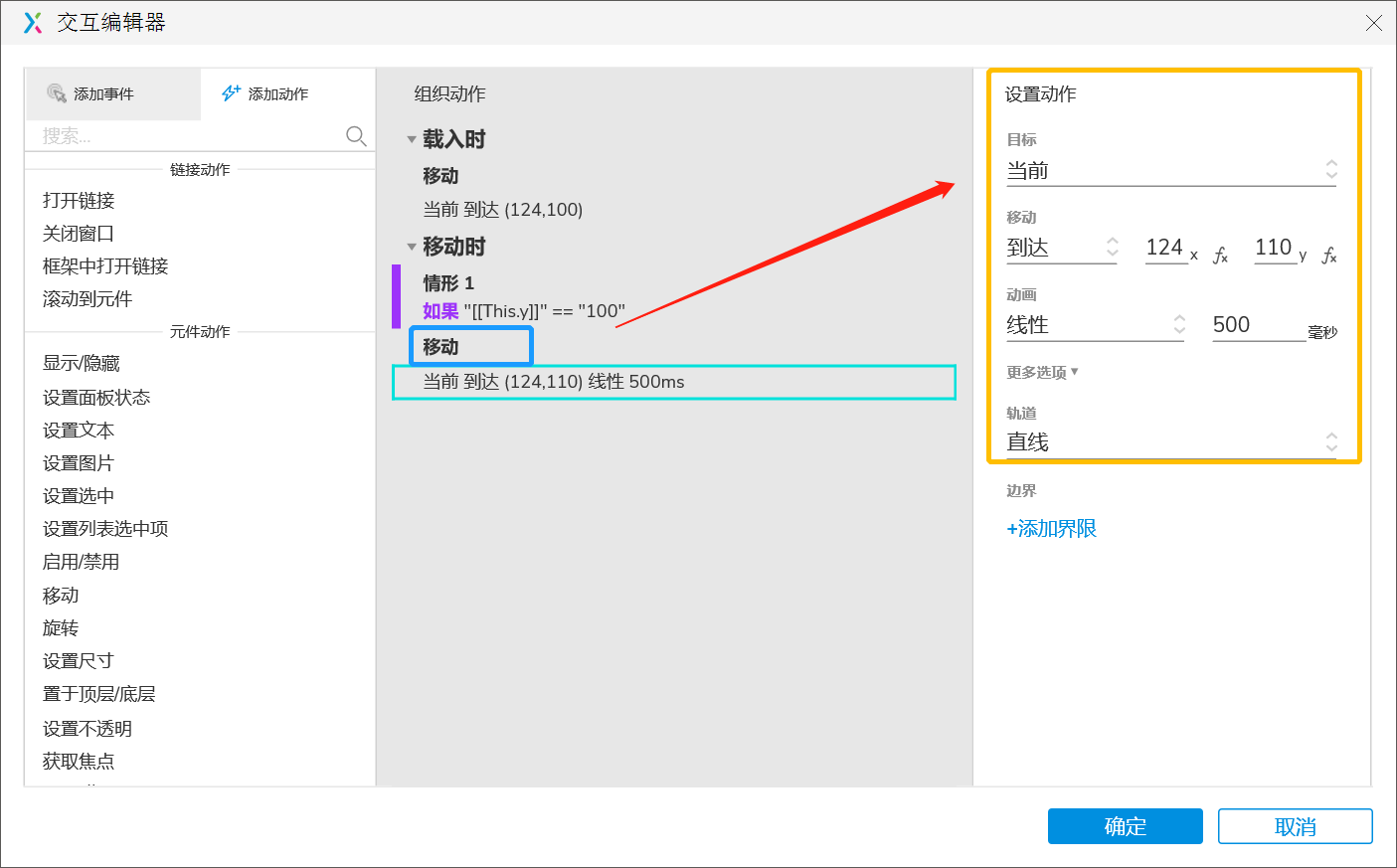Select 设置选中 action
This screenshot has width=1397, height=868.
click(x=79, y=496)
